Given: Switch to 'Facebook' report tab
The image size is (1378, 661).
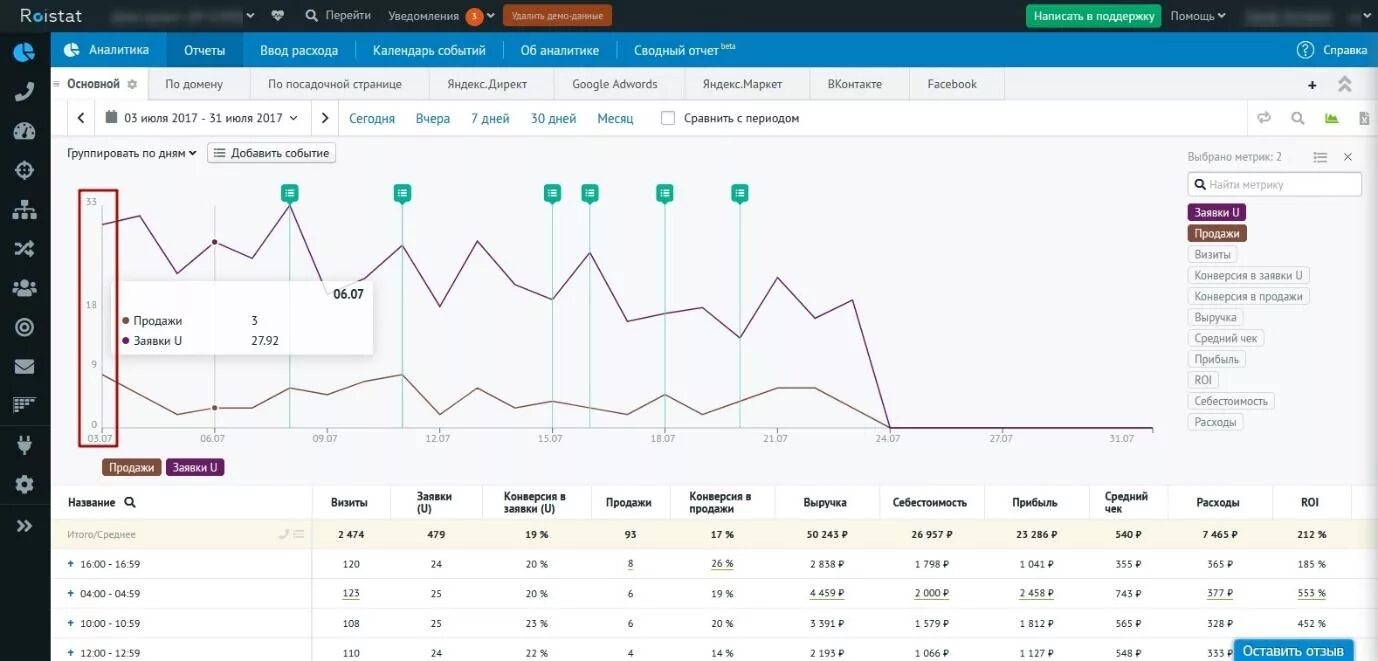Looking at the screenshot, I should pos(952,84).
